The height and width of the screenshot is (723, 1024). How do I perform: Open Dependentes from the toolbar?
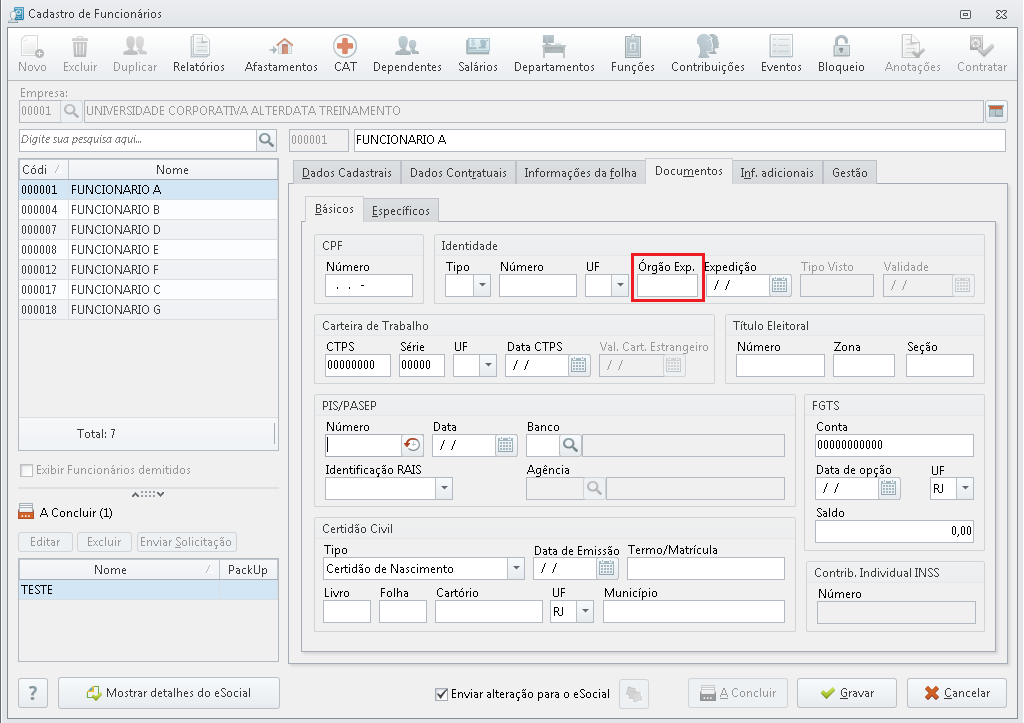pyautogui.click(x=407, y=54)
